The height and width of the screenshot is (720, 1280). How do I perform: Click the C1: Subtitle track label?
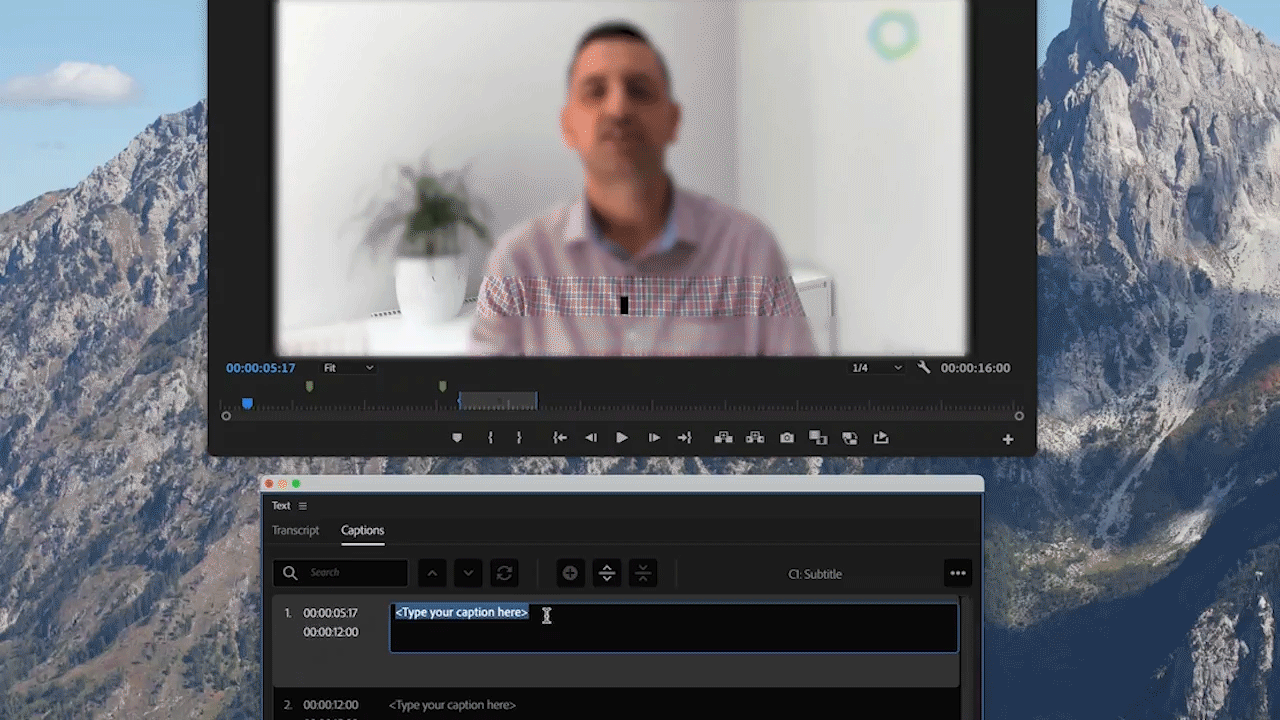coord(815,574)
